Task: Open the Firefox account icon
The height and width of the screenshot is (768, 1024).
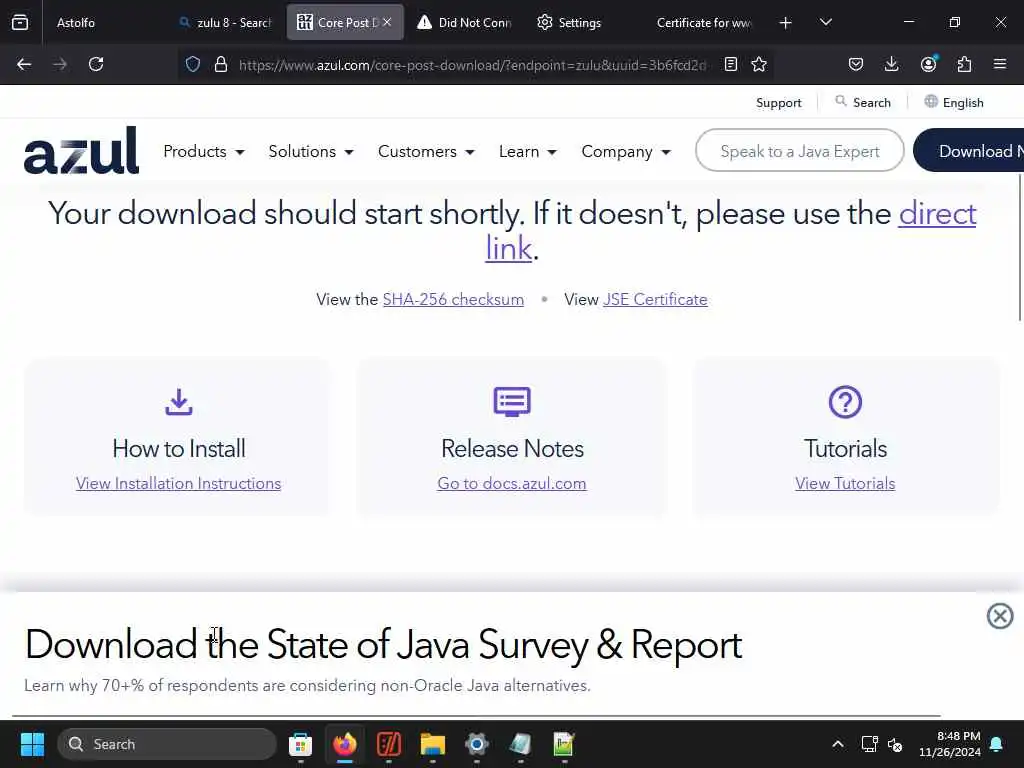Action: 928,64
